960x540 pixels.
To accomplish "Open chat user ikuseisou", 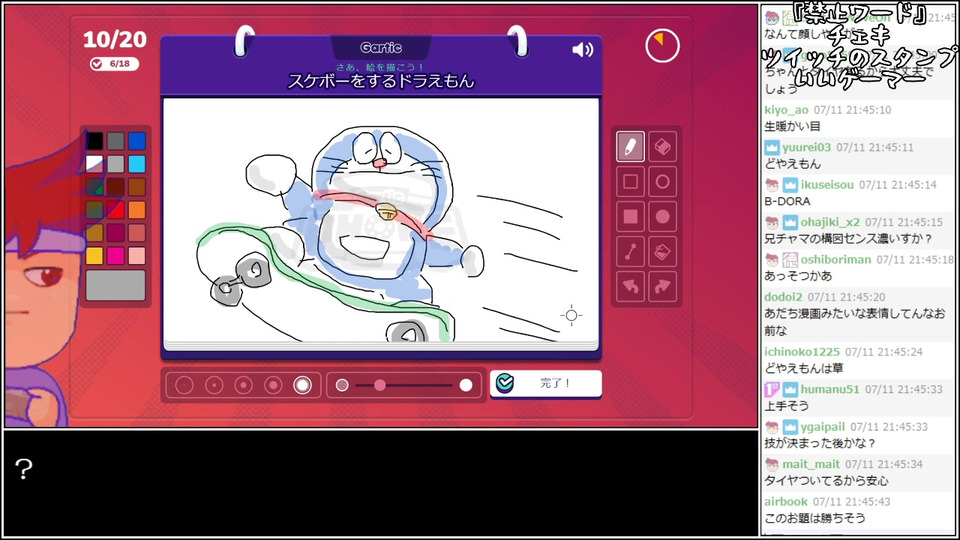I will 827,185.
